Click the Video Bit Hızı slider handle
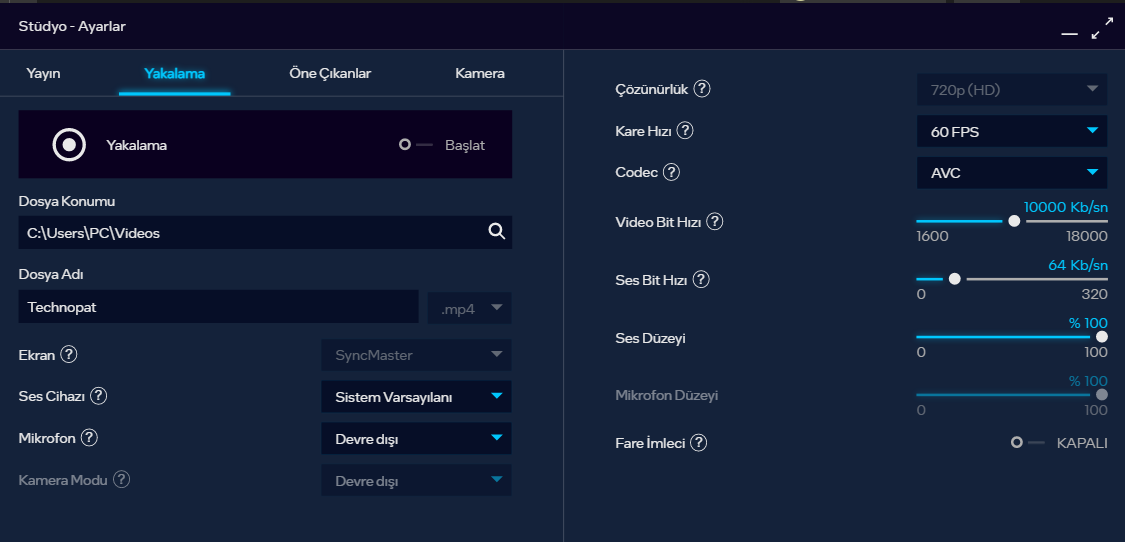The width and height of the screenshot is (1125, 542). (x=1014, y=221)
